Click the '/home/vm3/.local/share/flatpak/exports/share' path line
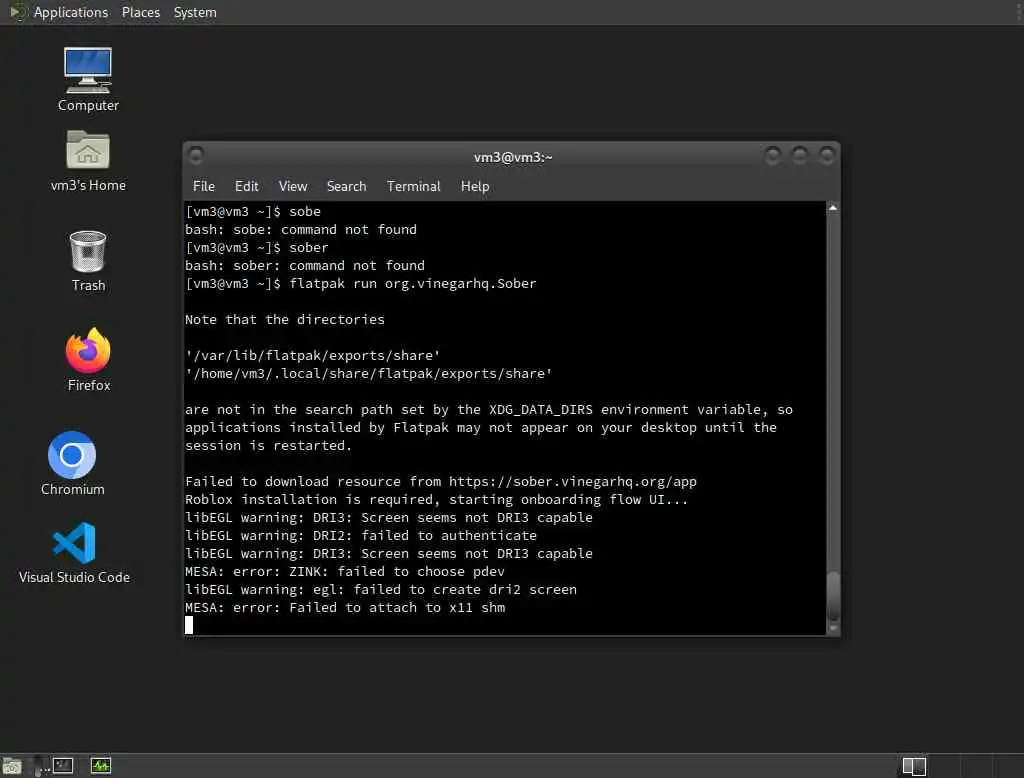Viewport: 1024px width, 778px height. tap(368, 374)
